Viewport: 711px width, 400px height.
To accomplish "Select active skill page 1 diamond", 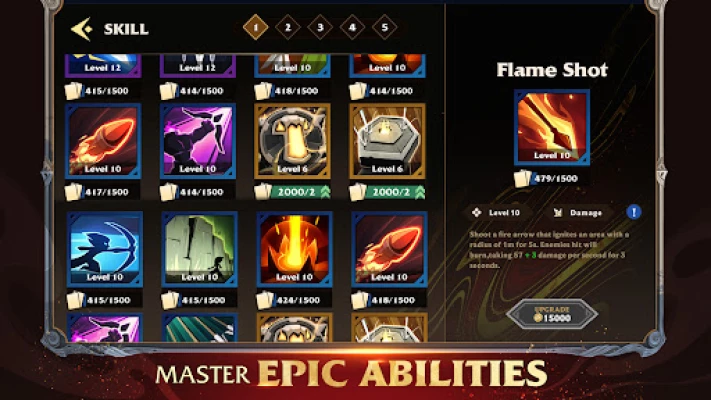I will [x=255, y=27].
